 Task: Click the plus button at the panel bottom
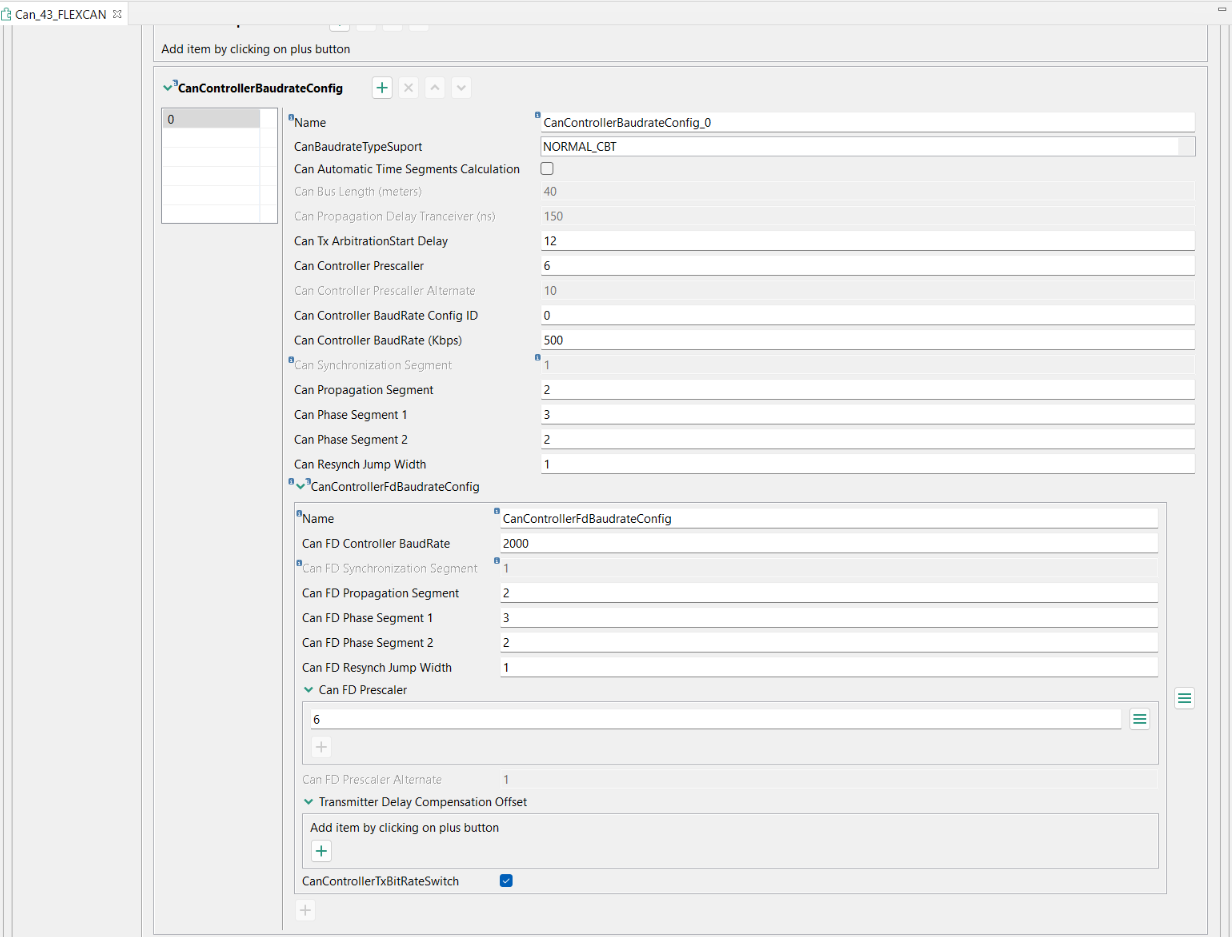coord(305,910)
